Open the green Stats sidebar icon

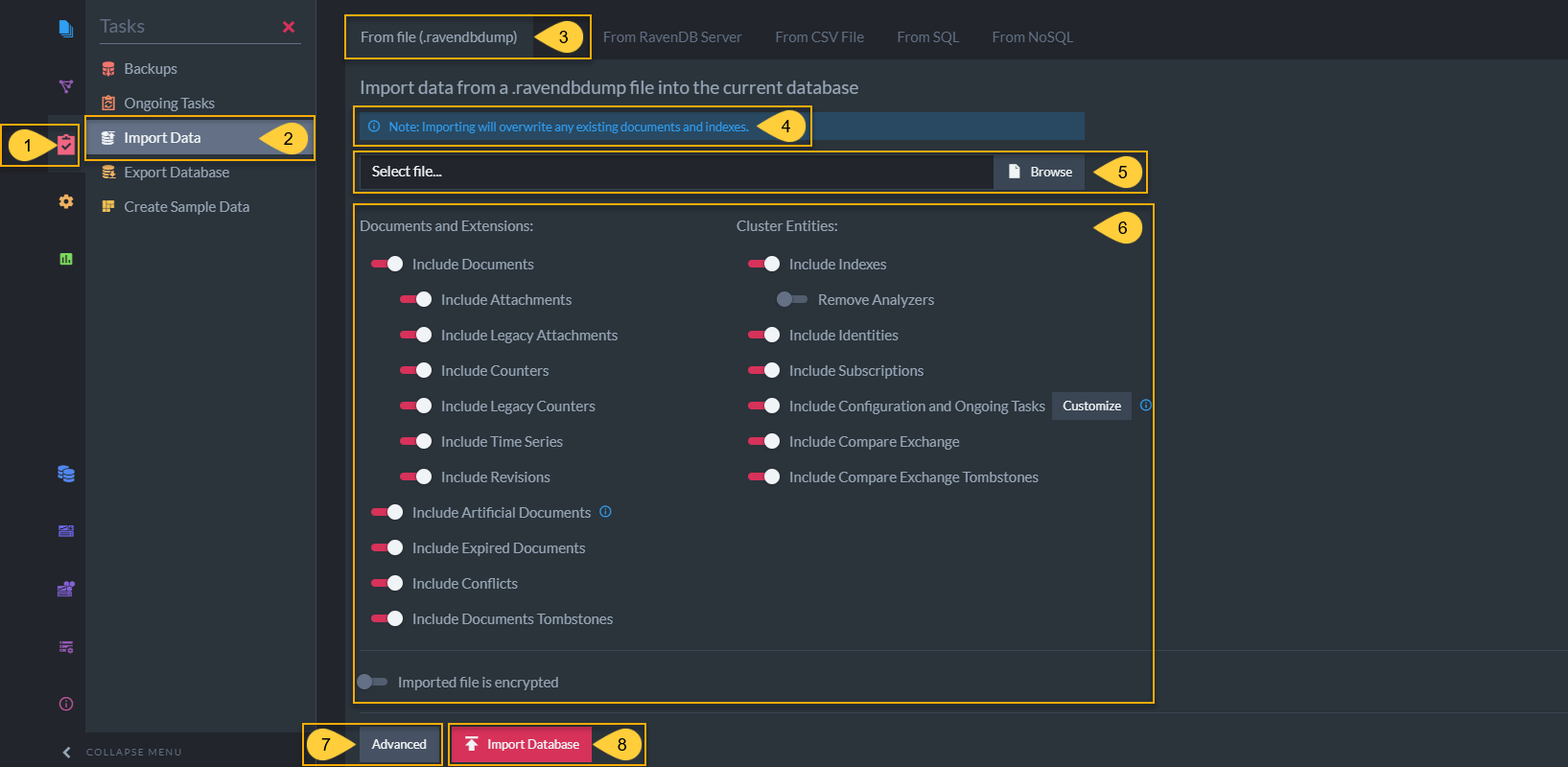click(65, 259)
